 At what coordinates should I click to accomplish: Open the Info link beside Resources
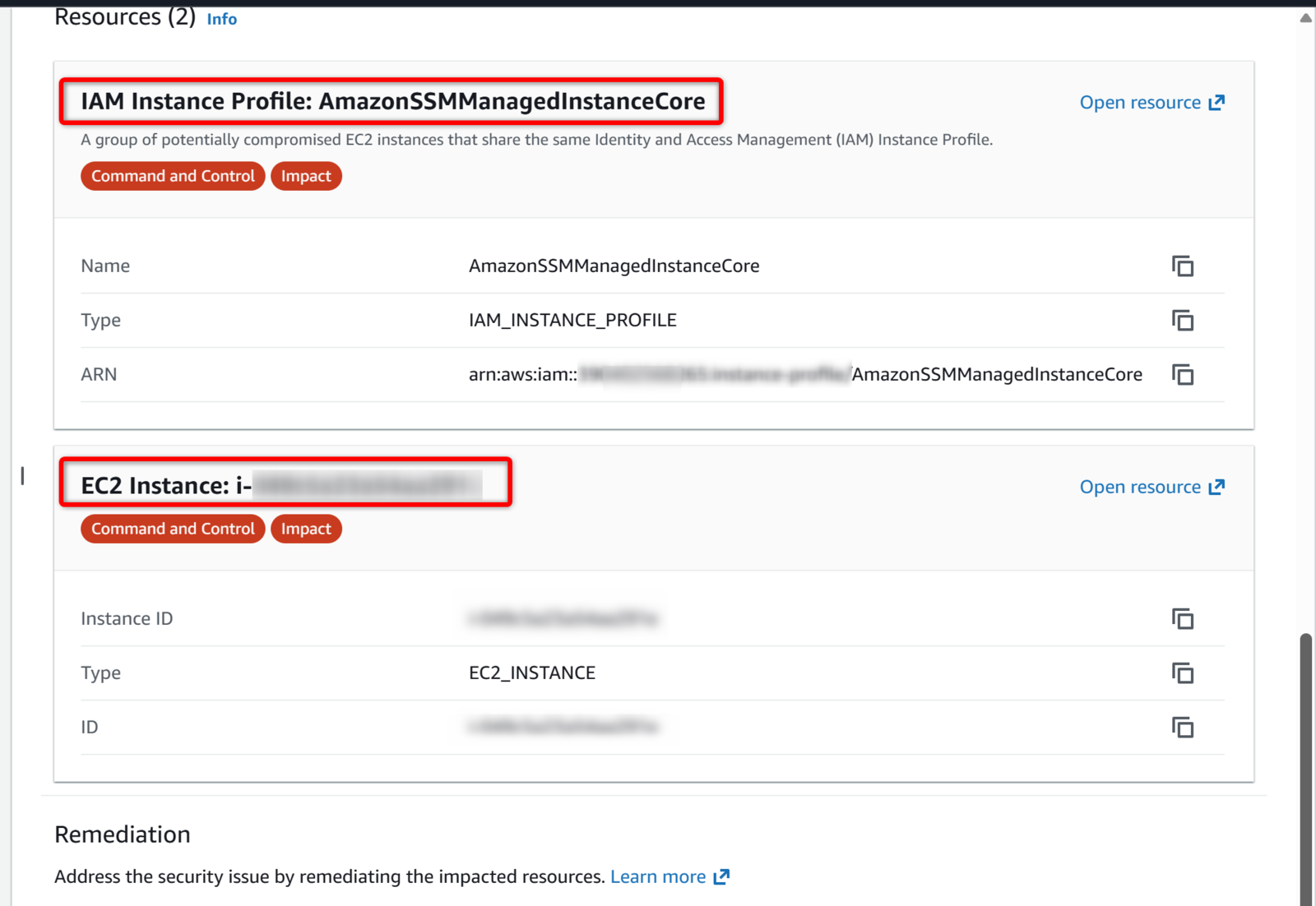click(221, 19)
